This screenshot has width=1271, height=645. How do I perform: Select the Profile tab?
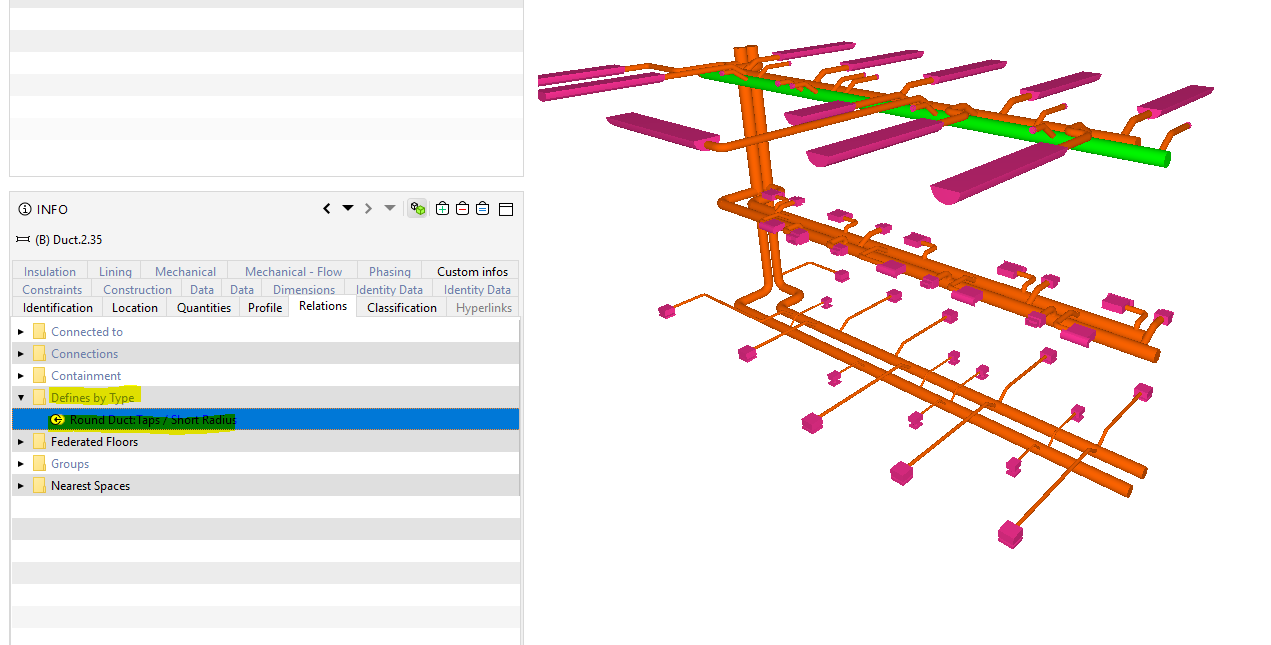tap(265, 308)
